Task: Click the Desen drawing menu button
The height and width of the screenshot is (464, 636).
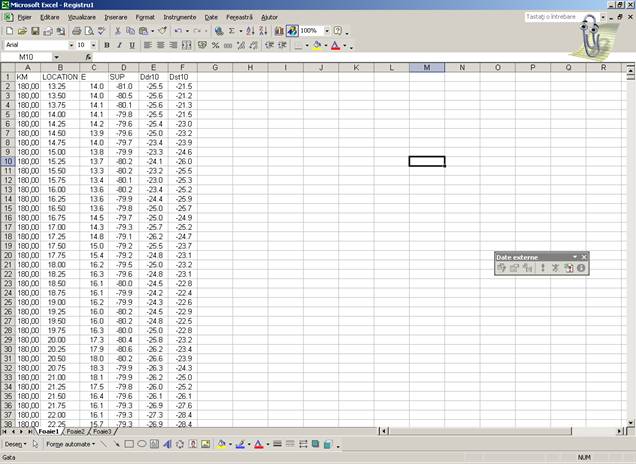Action: click(x=14, y=444)
